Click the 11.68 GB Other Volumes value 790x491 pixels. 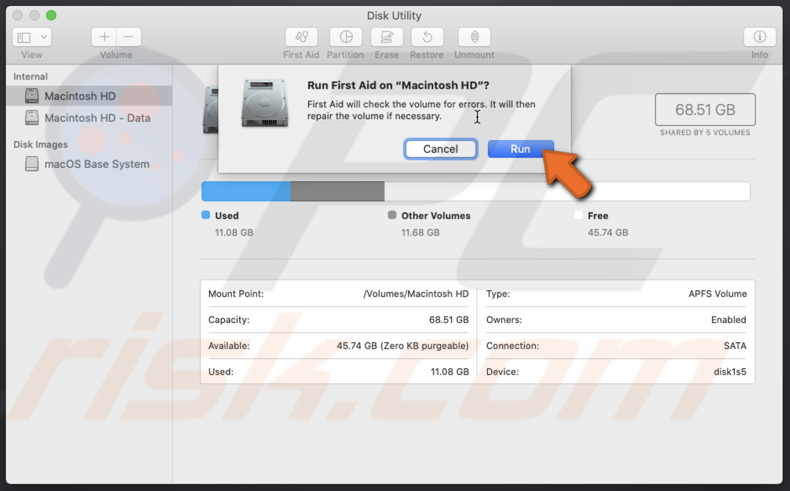point(420,233)
